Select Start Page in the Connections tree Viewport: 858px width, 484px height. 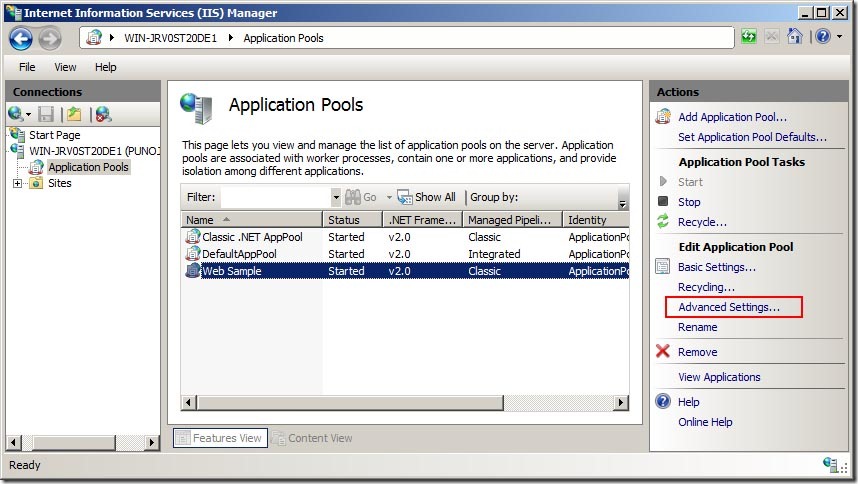55,135
